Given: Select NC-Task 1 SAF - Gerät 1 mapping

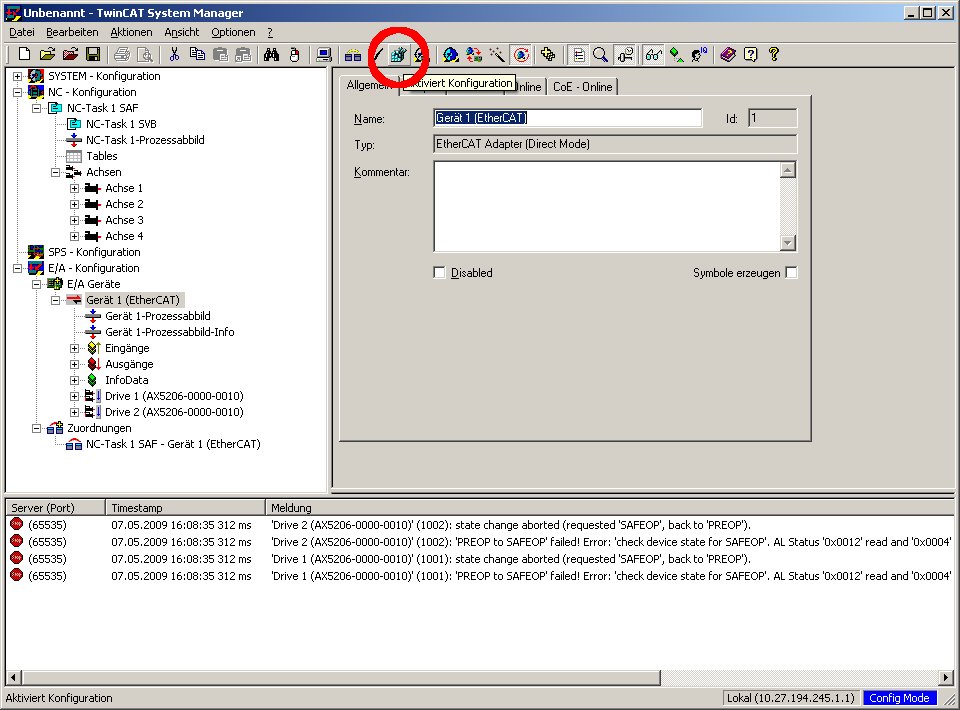Looking at the screenshot, I should tap(173, 444).
